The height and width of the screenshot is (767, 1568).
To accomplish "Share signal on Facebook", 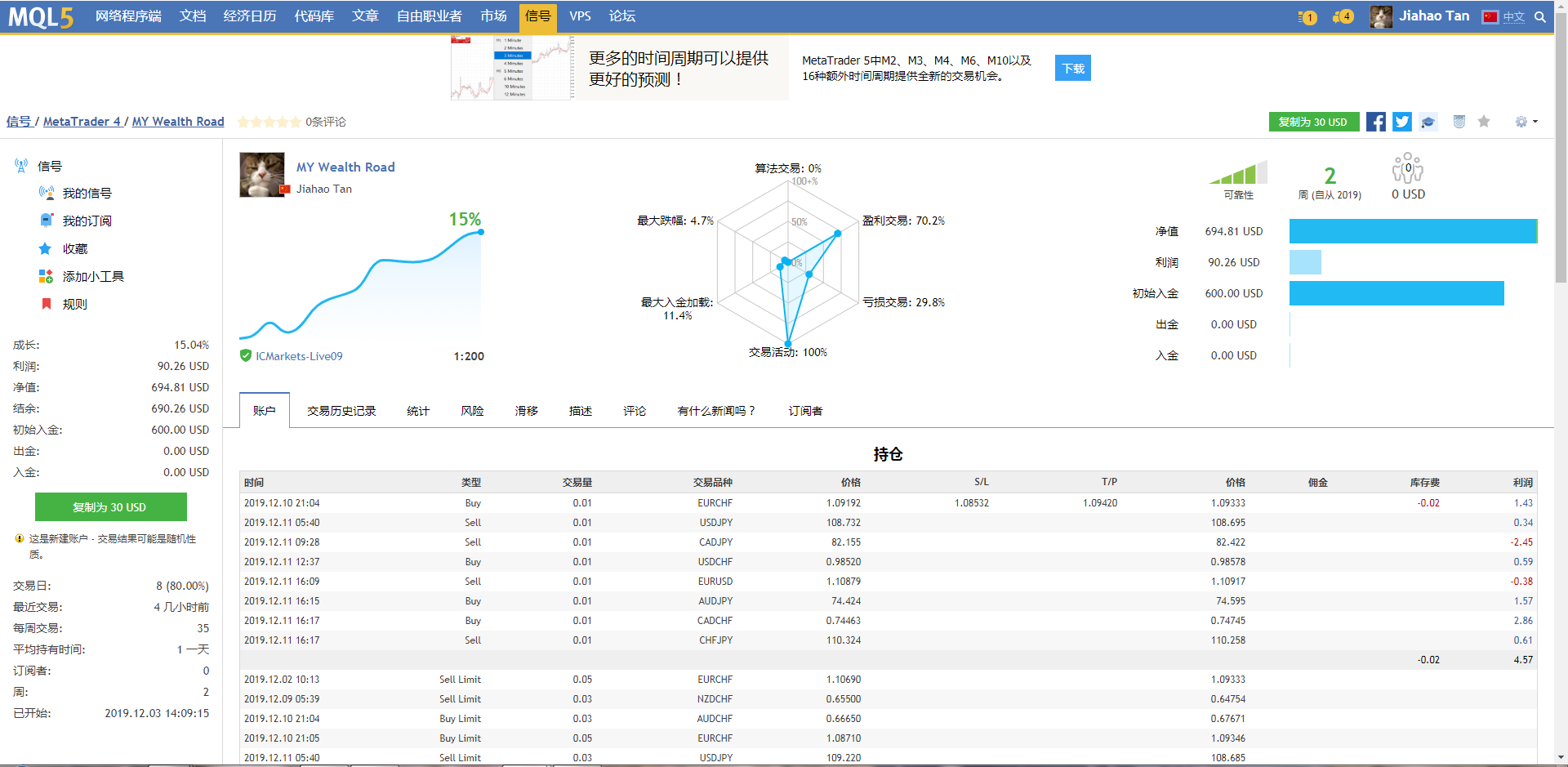I will click(1376, 122).
